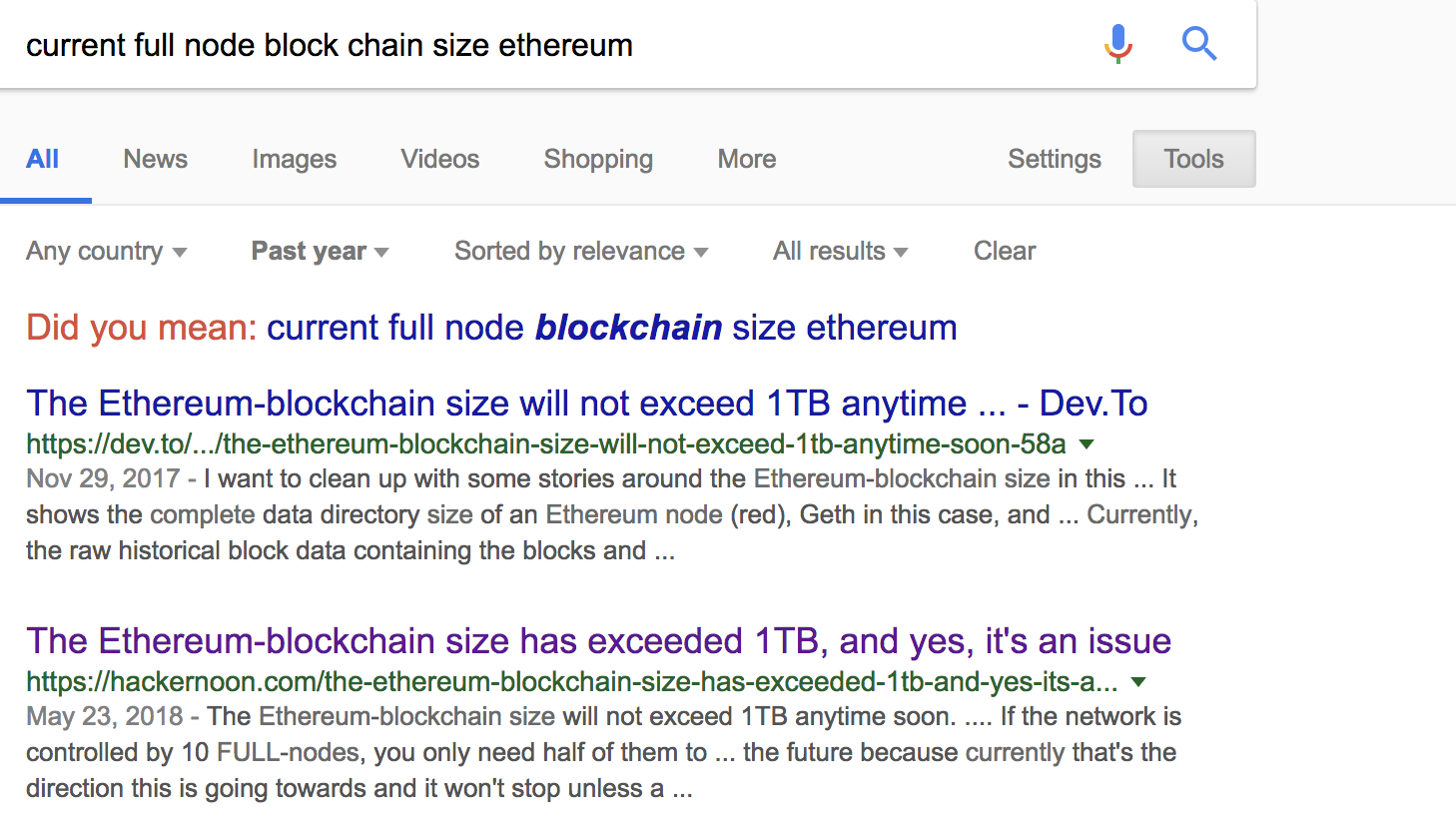
Task: Open search Settings
Action: [1054, 160]
